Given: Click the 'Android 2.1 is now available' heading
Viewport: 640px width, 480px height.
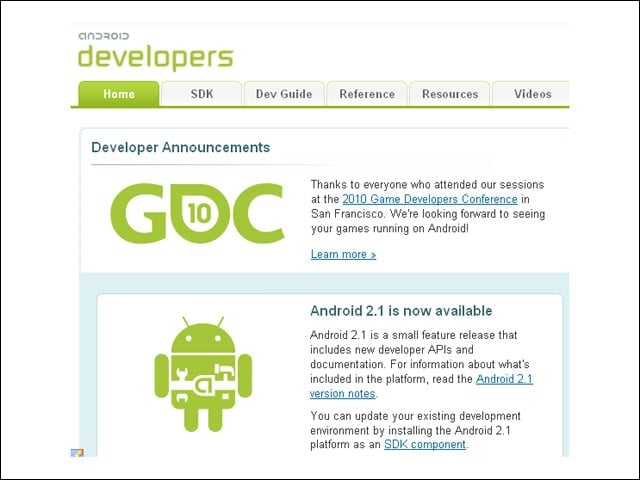Looking at the screenshot, I should (401, 311).
